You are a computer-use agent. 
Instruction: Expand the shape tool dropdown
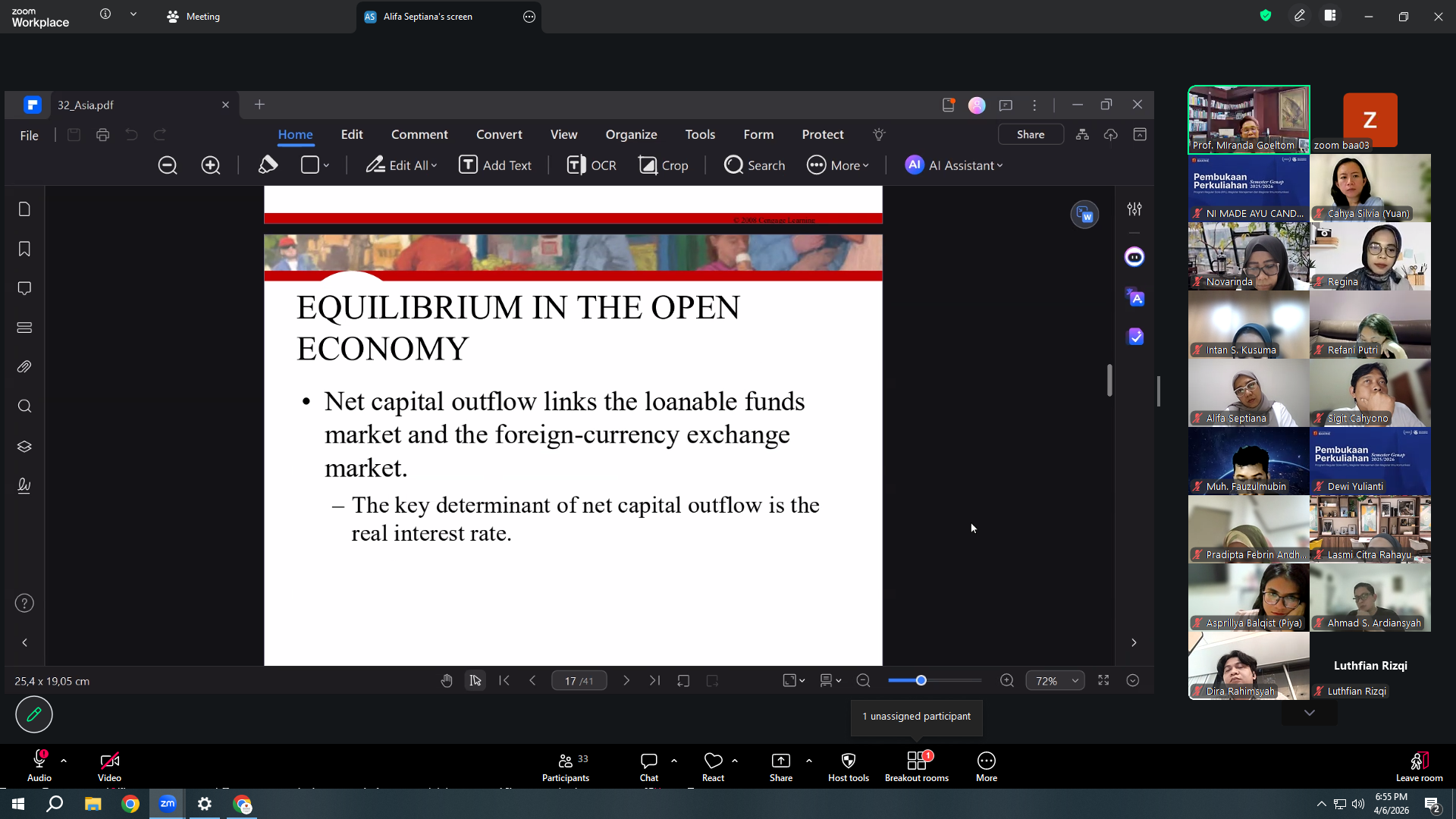pyautogui.click(x=327, y=165)
